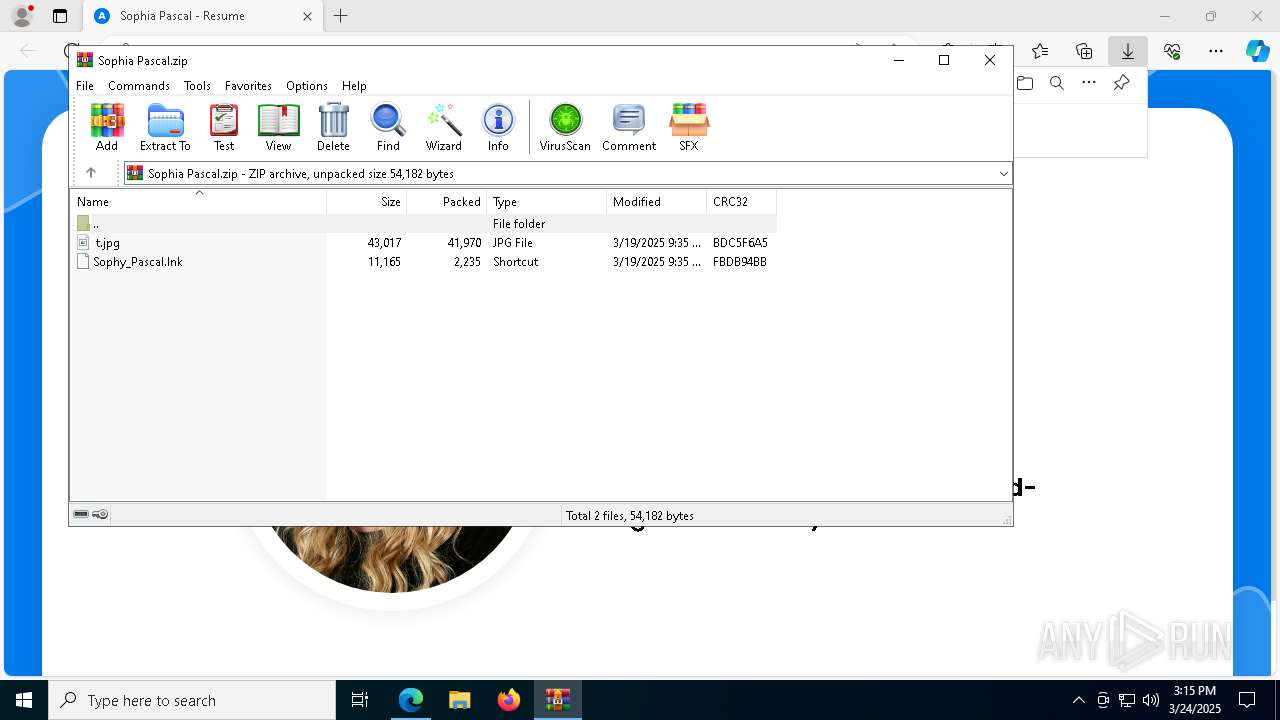Open the Commands menu
The image size is (1280, 720).
pyautogui.click(x=139, y=86)
